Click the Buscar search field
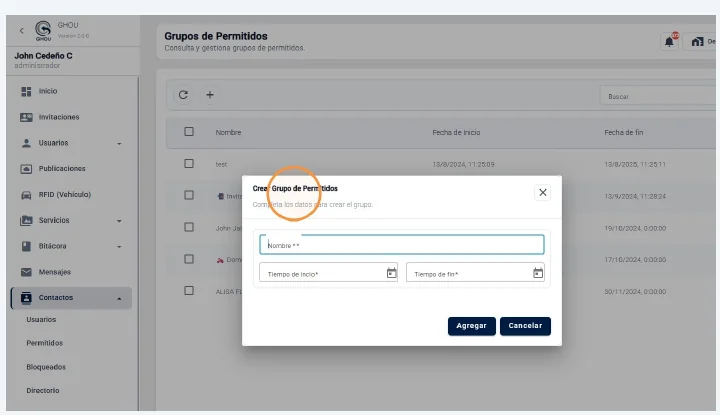The height and width of the screenshot is (415, 720). coord(658,96)
